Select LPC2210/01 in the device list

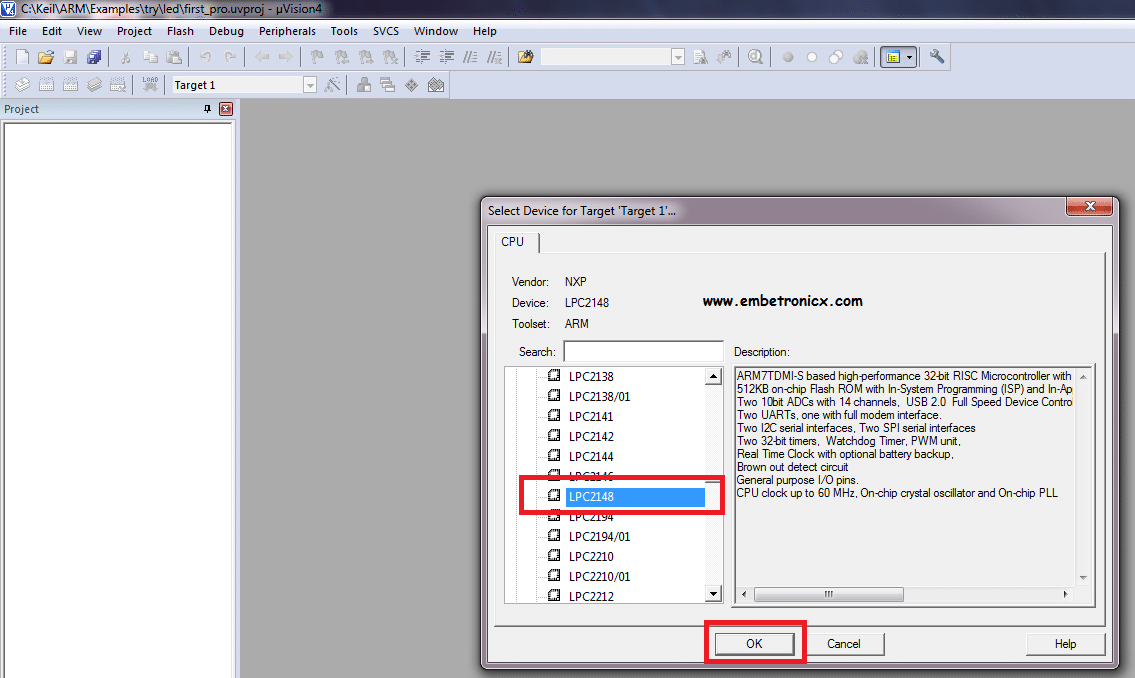pos(599,577)
